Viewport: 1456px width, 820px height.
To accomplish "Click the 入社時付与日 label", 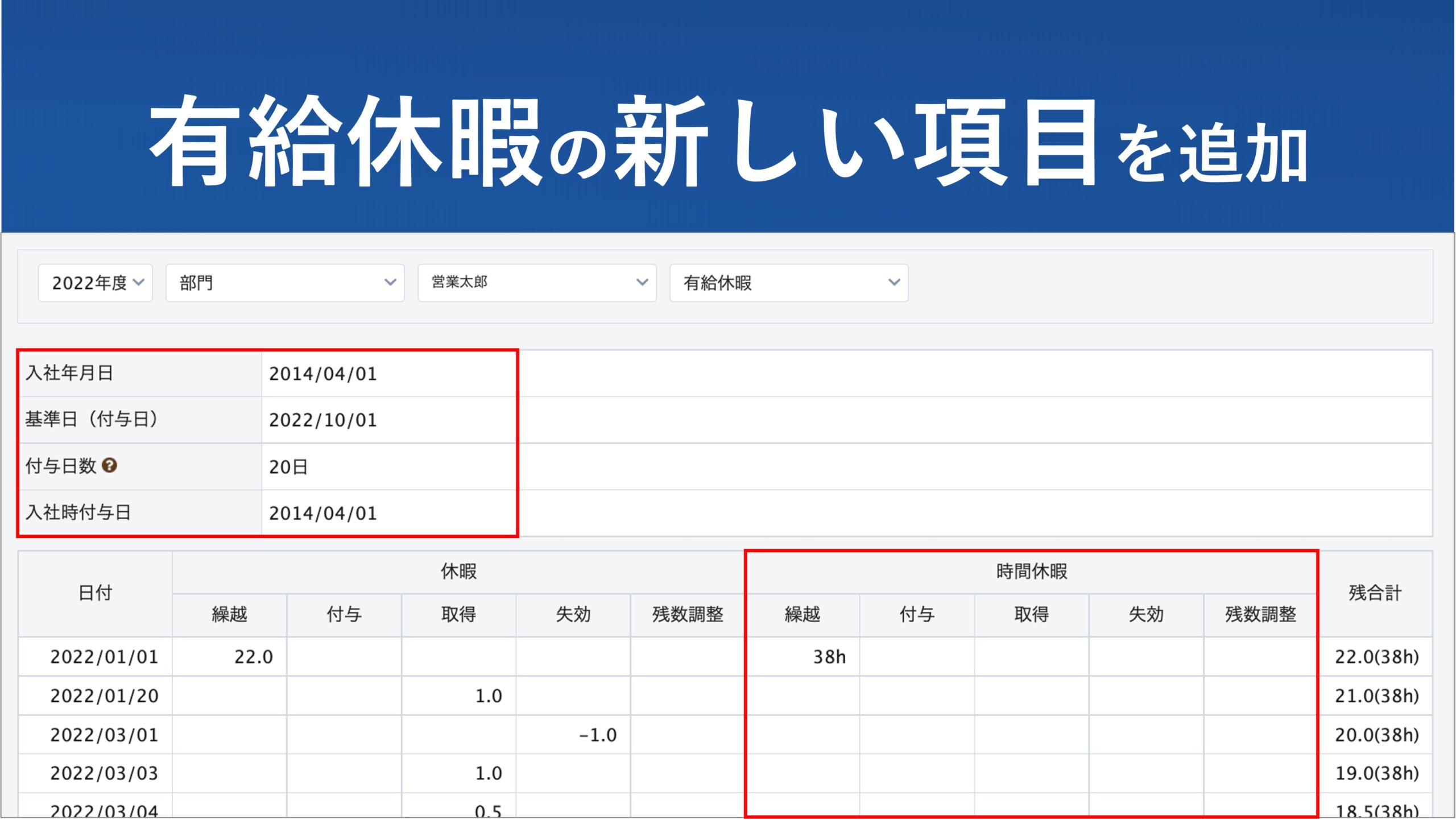I will 78,512.
